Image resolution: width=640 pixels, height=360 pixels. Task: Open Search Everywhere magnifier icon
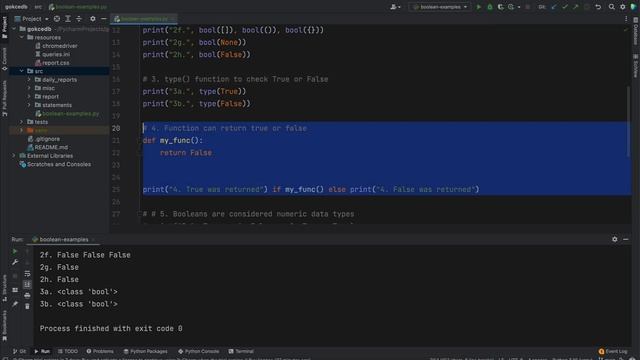click(x=611, y=7)
